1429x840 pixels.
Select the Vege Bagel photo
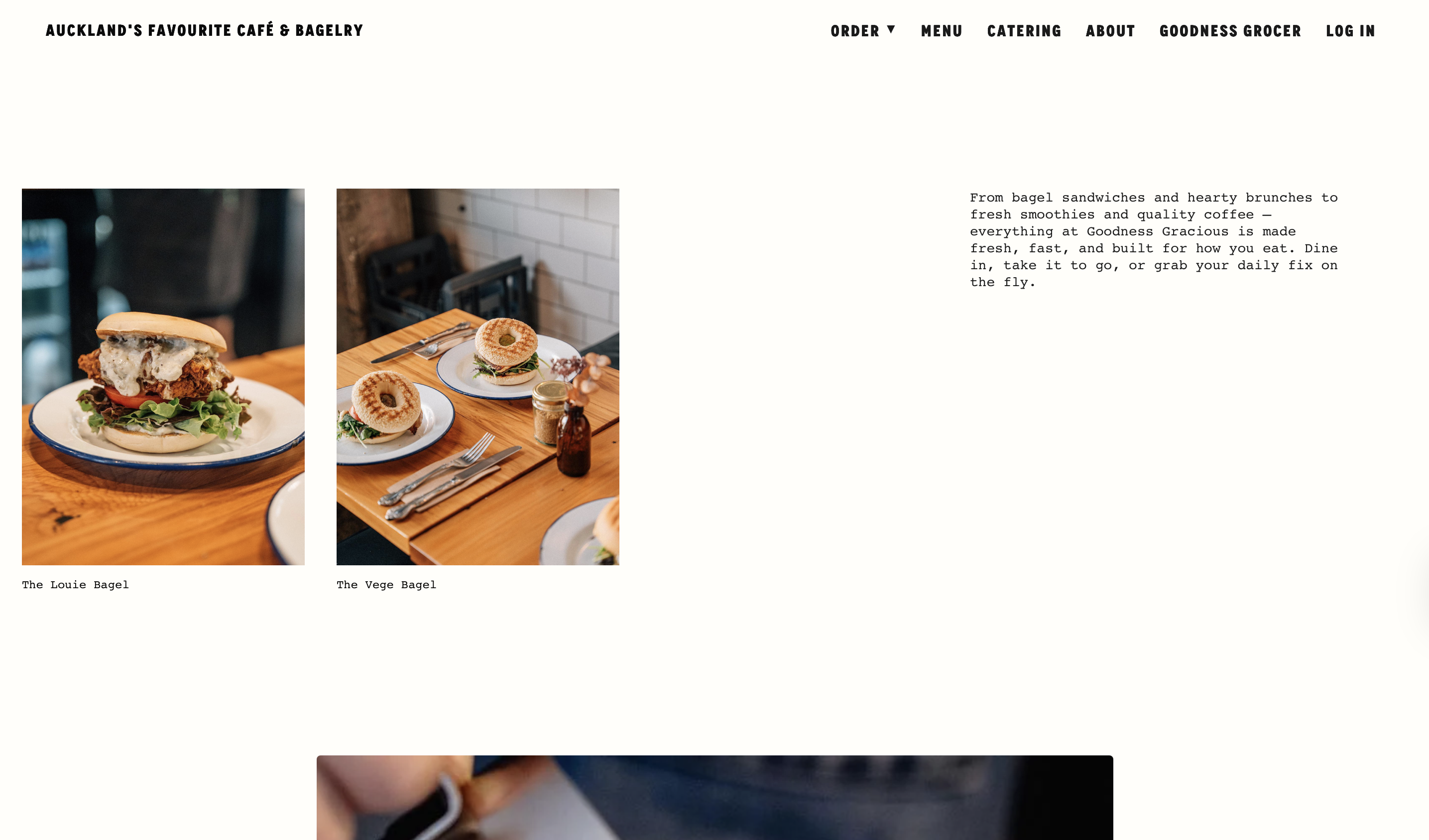(x=477, y=376)
